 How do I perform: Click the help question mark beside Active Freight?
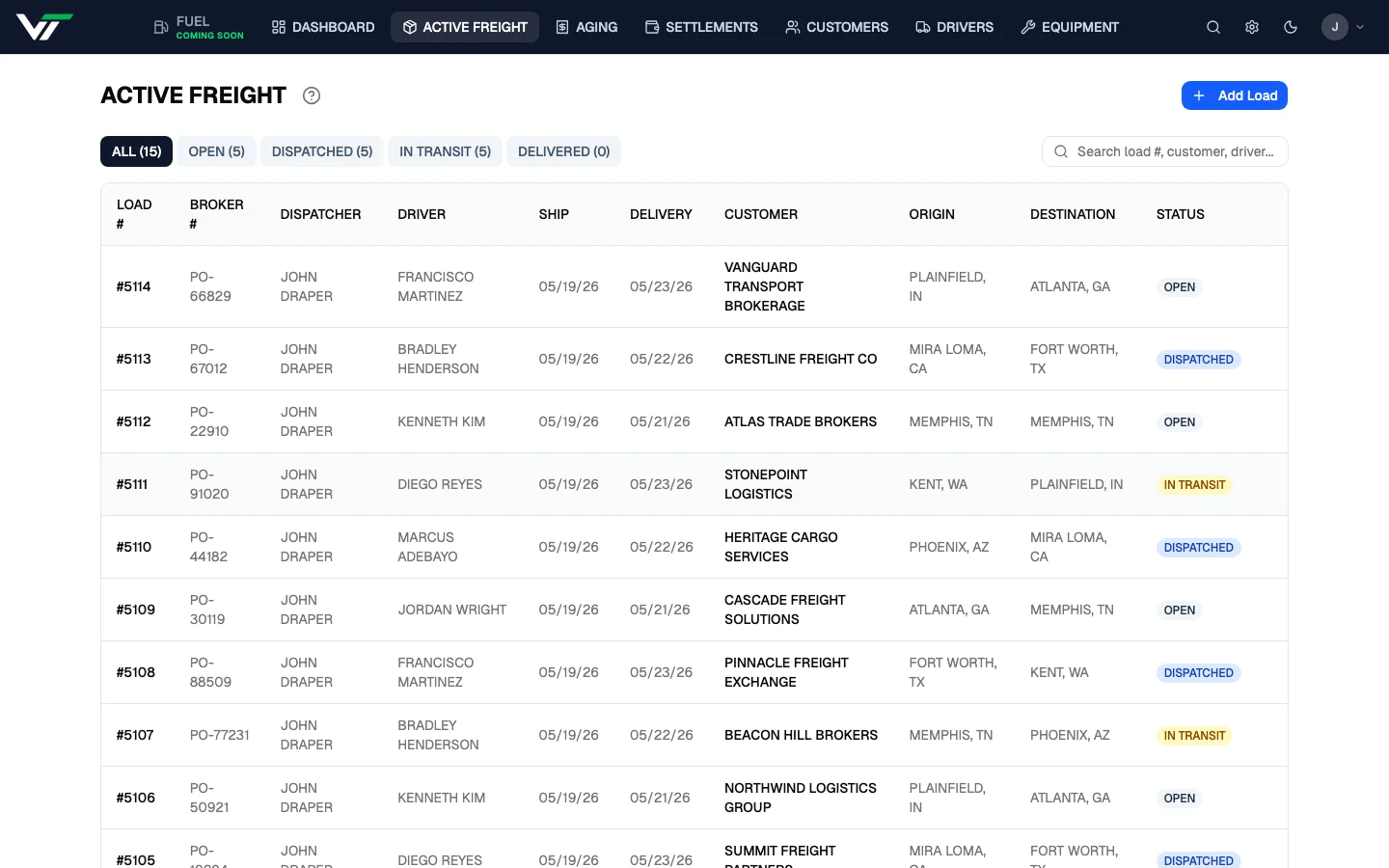[x=312, y=95]
